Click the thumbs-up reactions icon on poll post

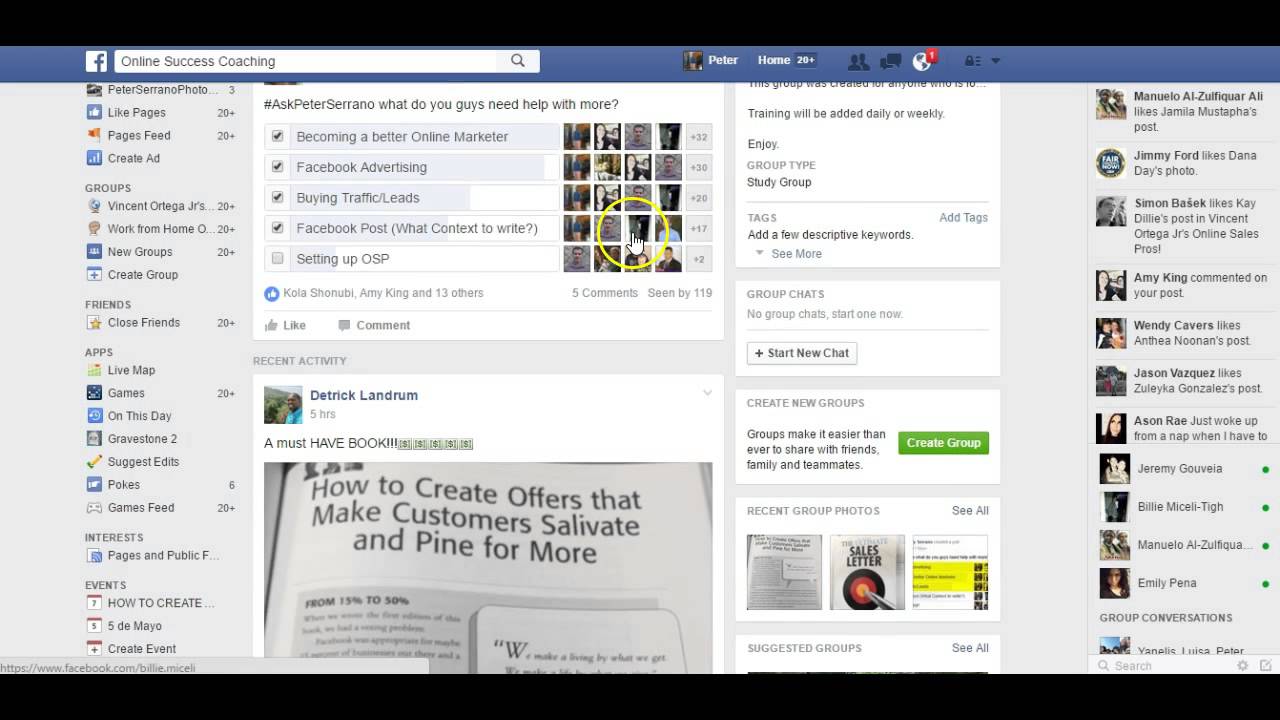(272, 293)
